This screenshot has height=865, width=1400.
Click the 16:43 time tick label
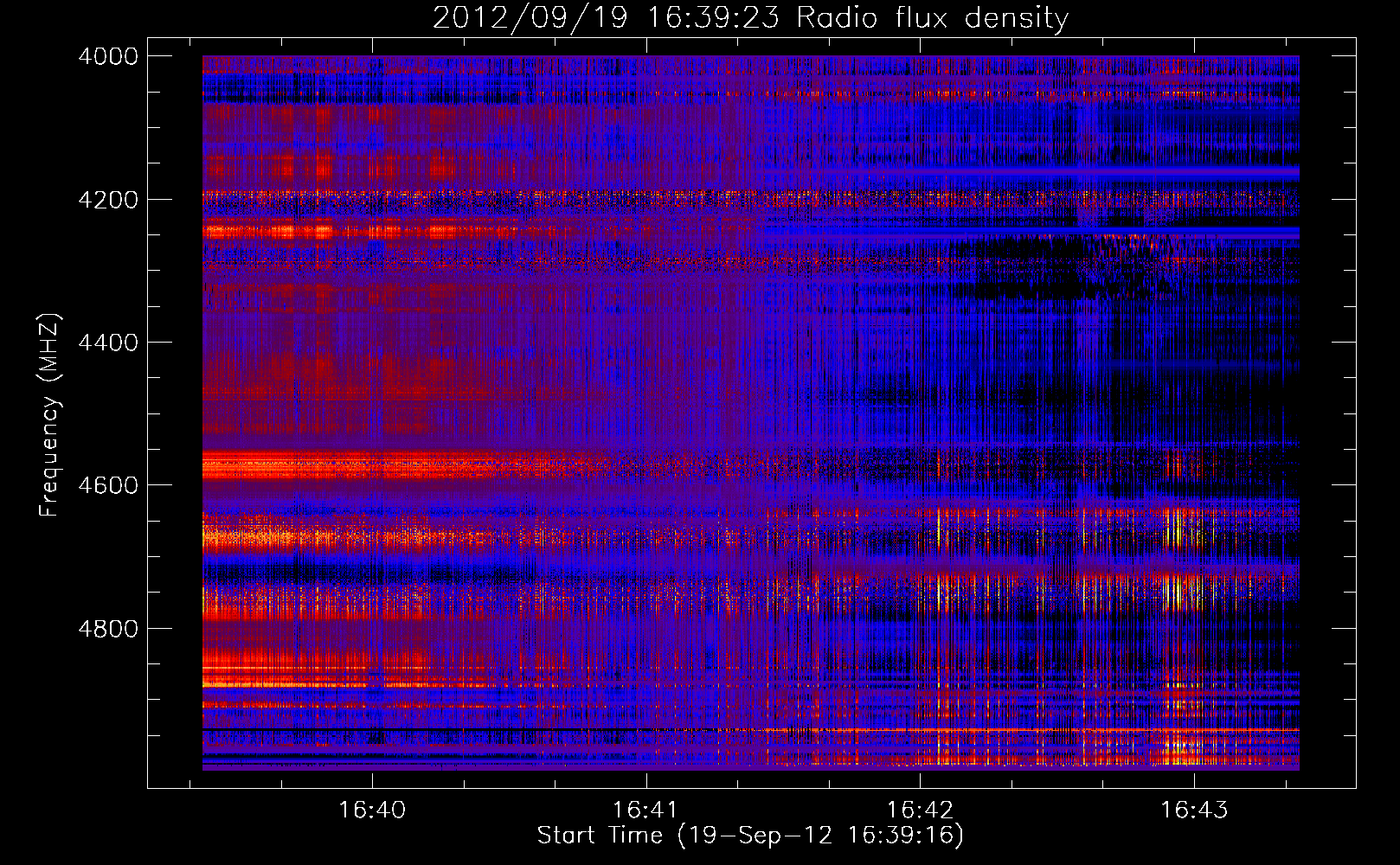coord(1194,811)
